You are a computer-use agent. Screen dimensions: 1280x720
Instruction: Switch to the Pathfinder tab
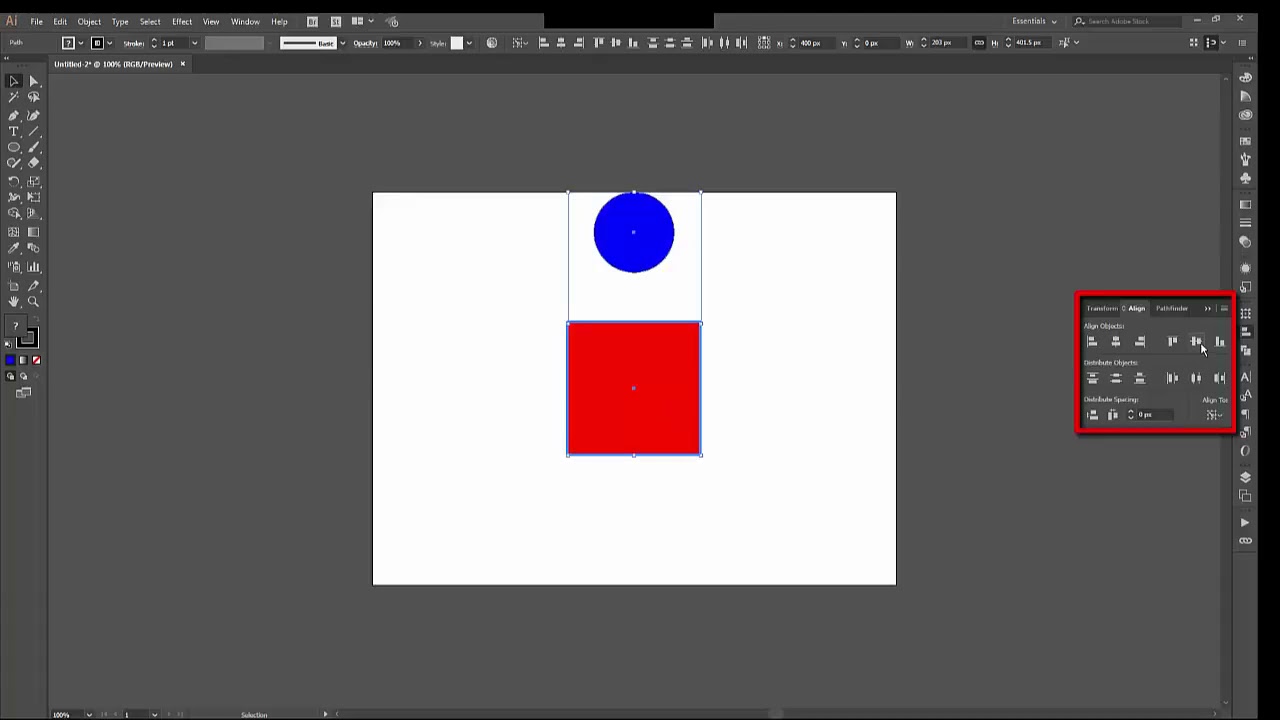pos(1172,308)
